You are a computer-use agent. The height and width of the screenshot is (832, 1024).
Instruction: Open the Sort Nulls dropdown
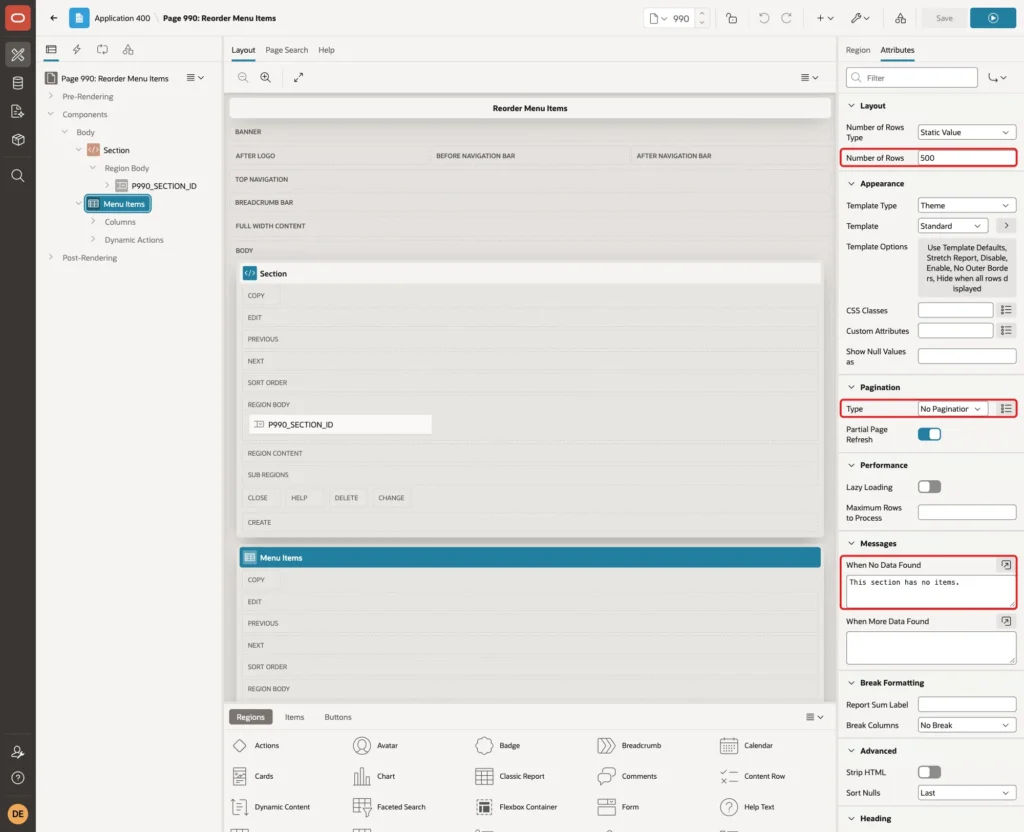tap(967, 793)
